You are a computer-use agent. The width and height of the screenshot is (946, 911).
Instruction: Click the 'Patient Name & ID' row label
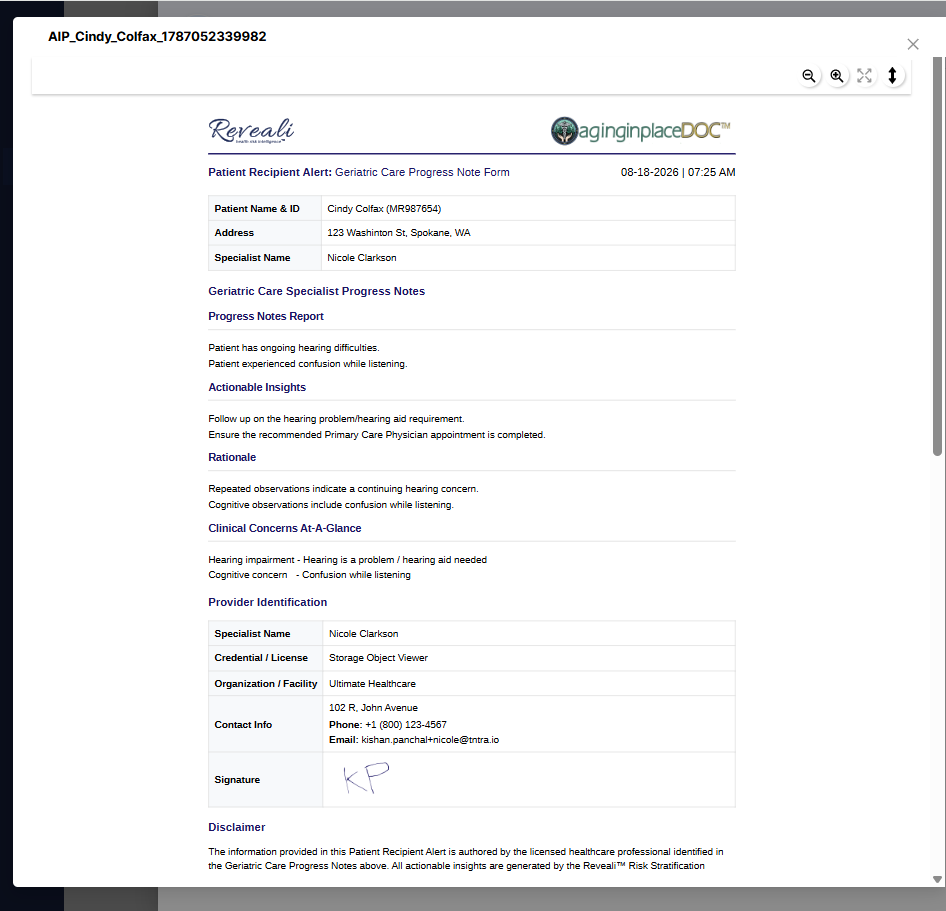coord(257,209)
